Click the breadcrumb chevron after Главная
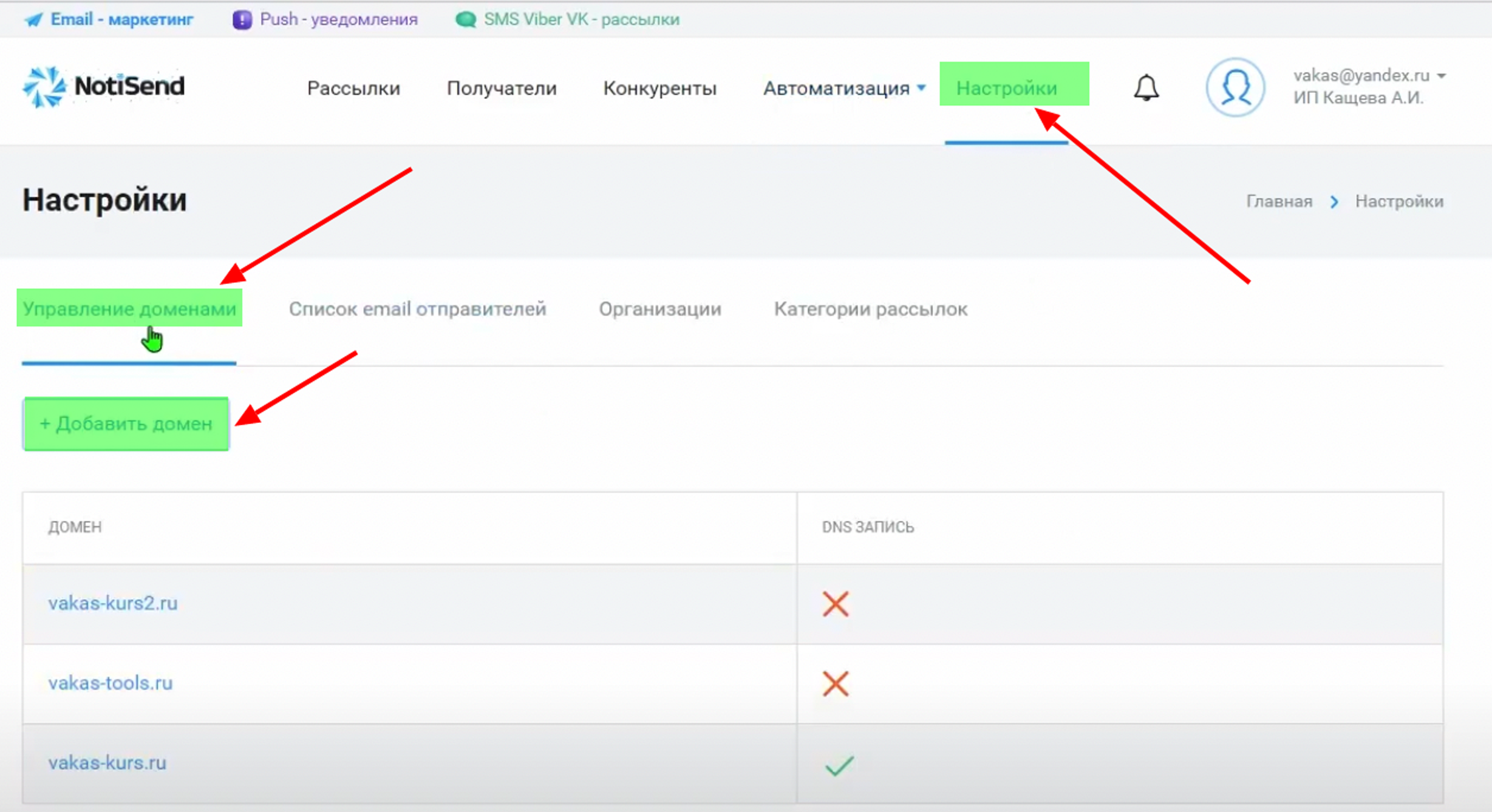The width and height of the screenshot is (1492, 812). pyautogui.click(x=1334, y=201)
